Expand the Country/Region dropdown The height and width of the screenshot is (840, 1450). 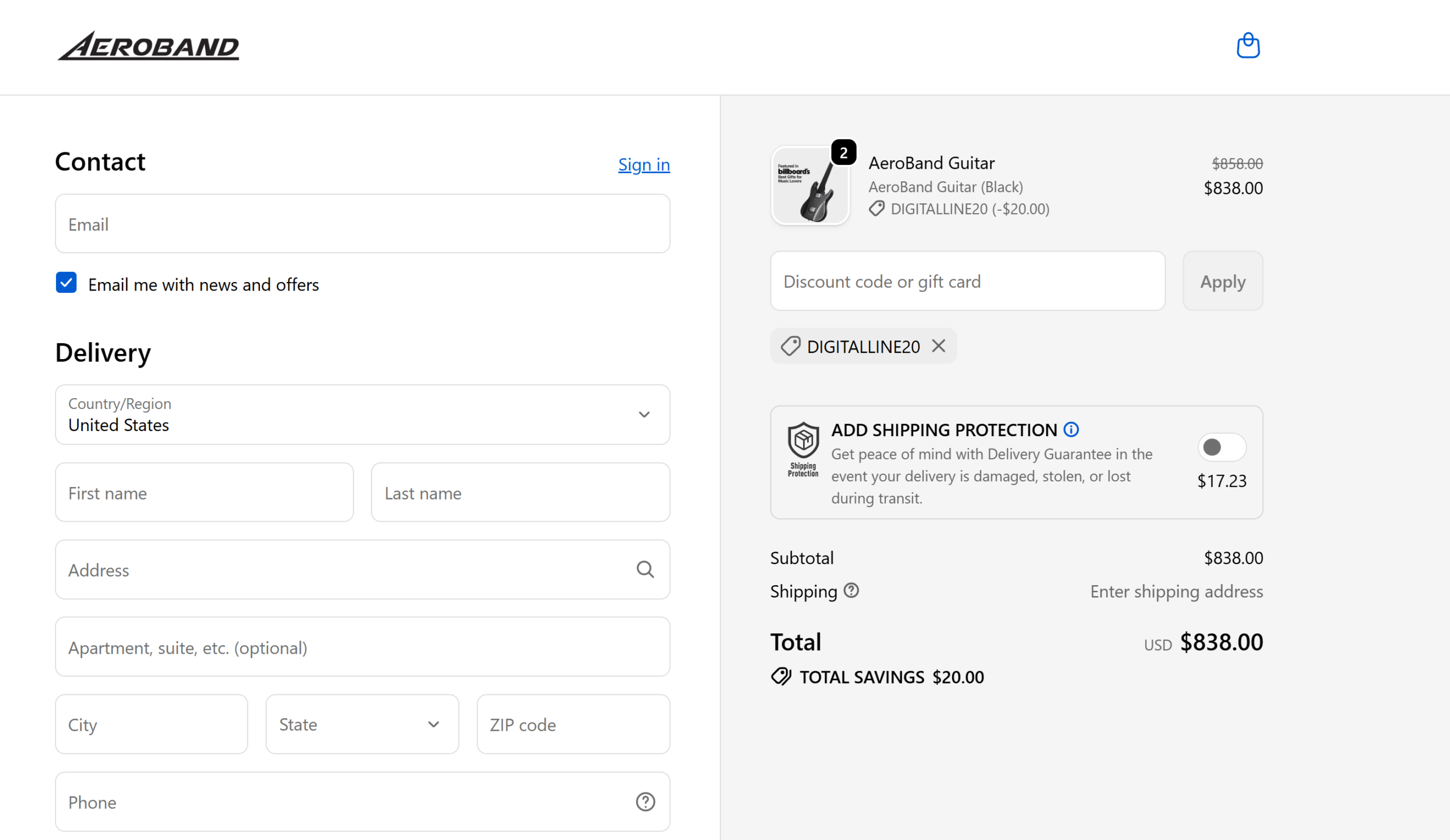(362, 414)
